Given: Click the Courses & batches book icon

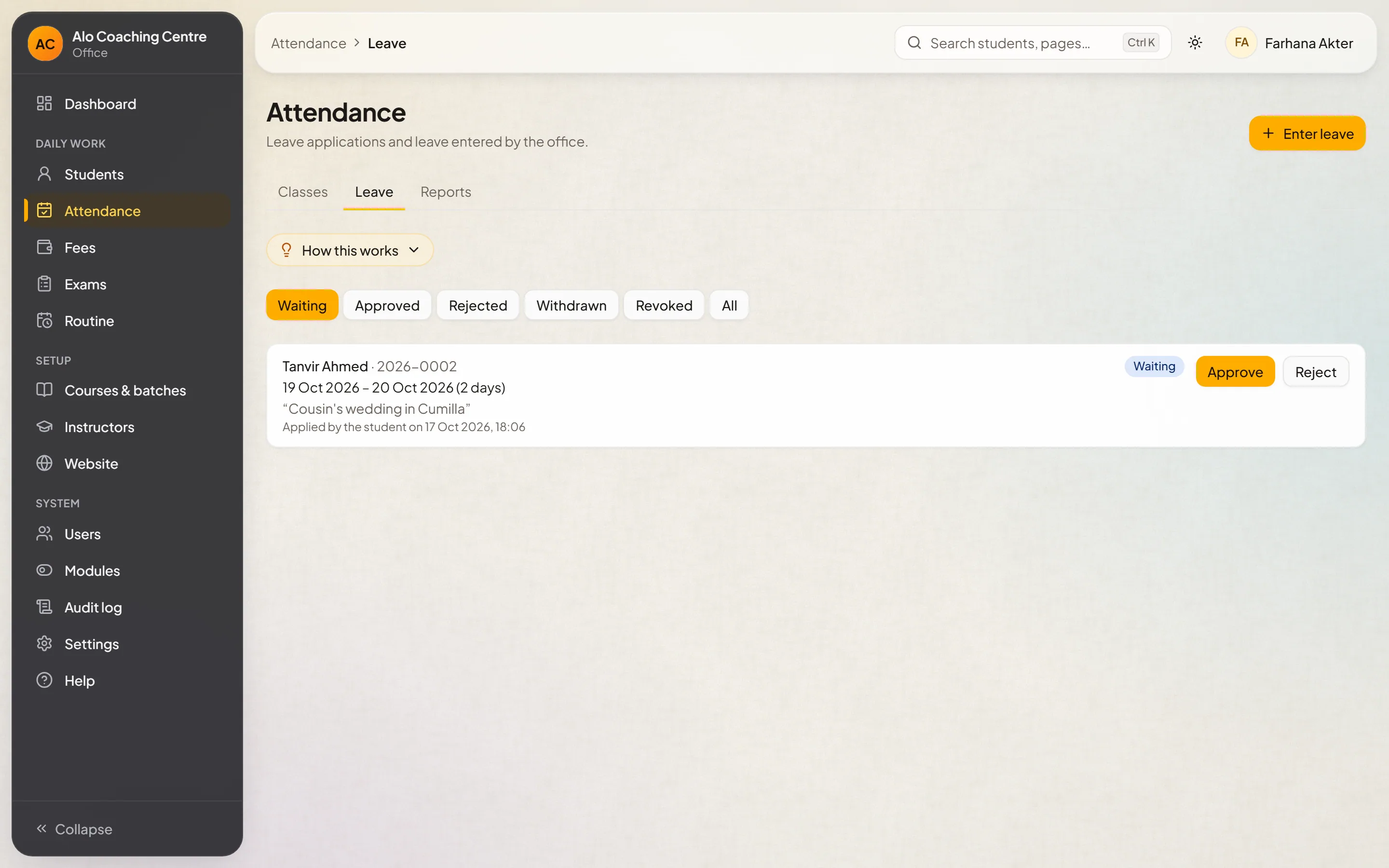Looking at the screenshot, I should click(x=44, y=390).
